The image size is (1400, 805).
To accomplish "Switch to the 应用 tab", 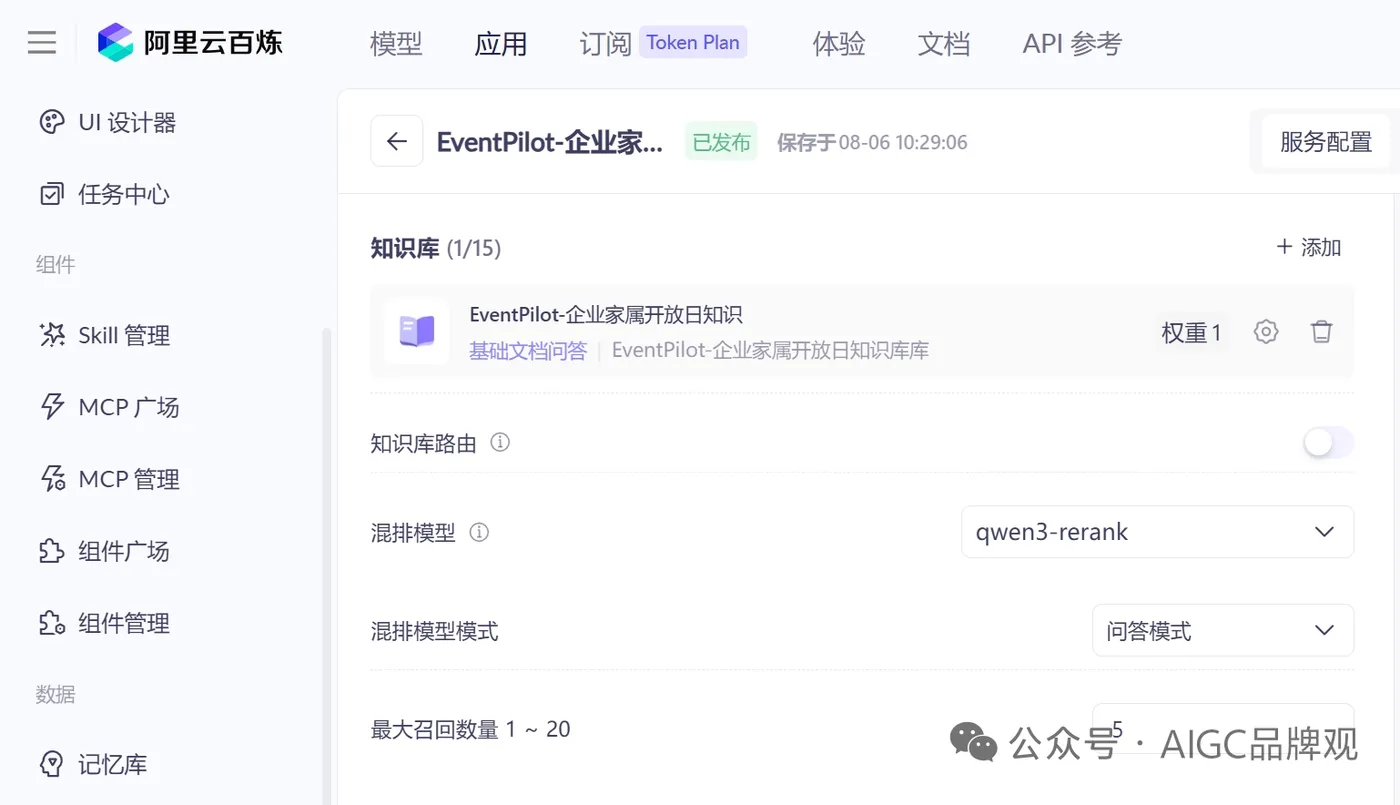I will [501, 44].
